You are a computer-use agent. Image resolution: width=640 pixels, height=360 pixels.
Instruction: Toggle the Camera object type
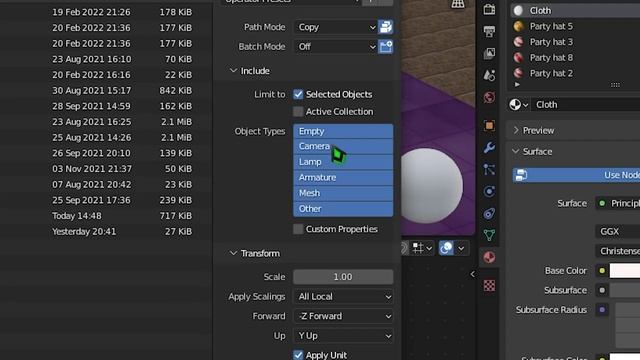click(x=343, y=146)
